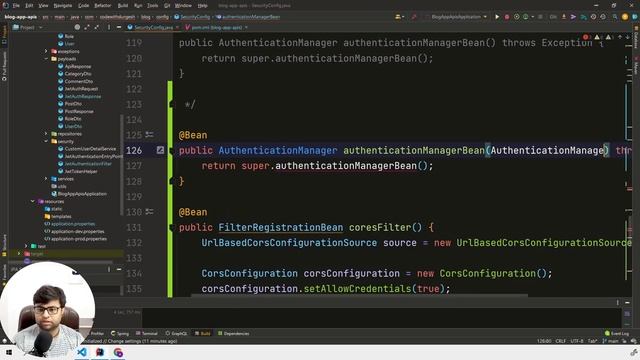Open the Project view type dropdown
Viewport: 640px width, 360px height.
pos(27,27)
